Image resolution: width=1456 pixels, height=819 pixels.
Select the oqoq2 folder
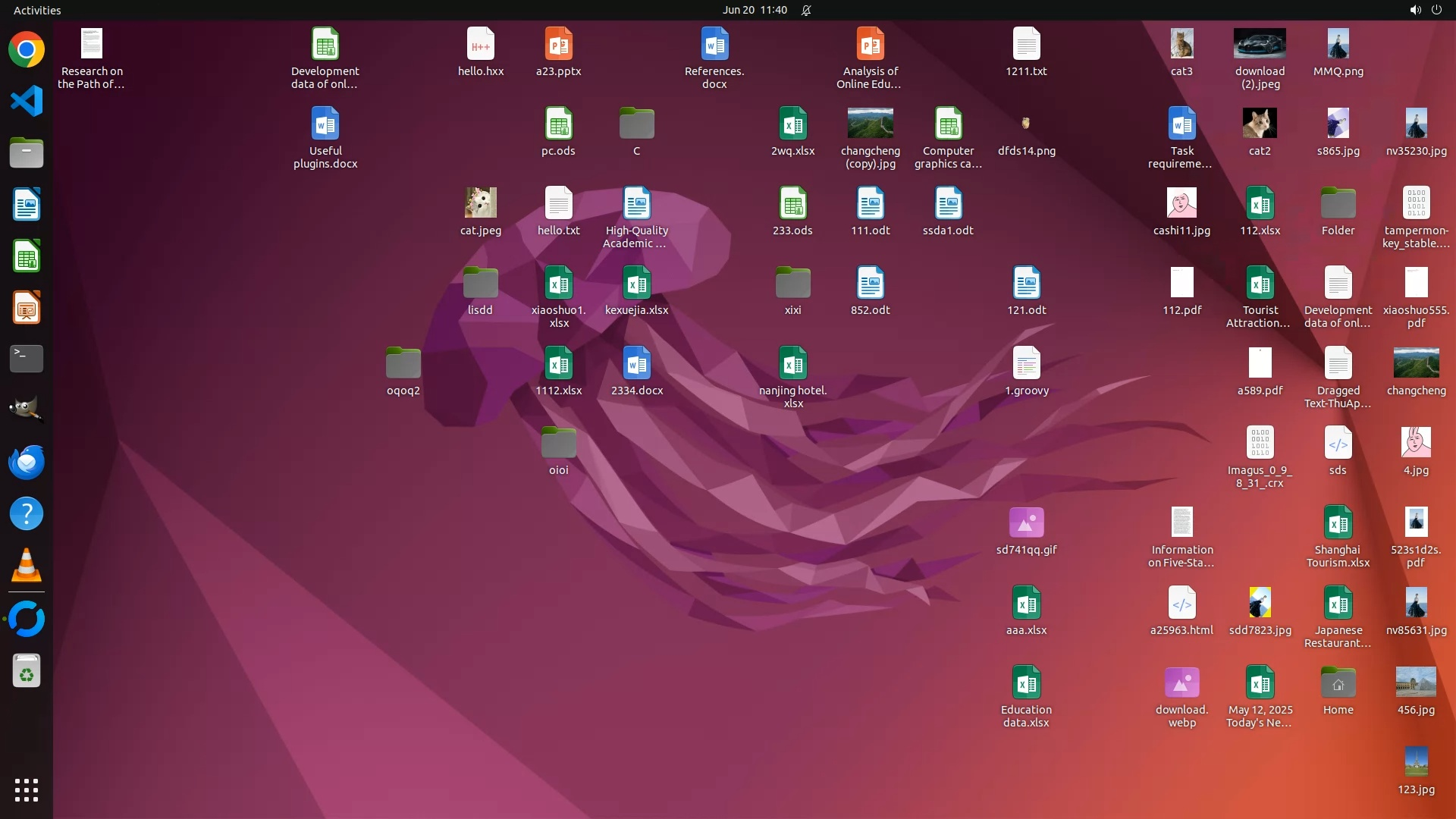403,364
